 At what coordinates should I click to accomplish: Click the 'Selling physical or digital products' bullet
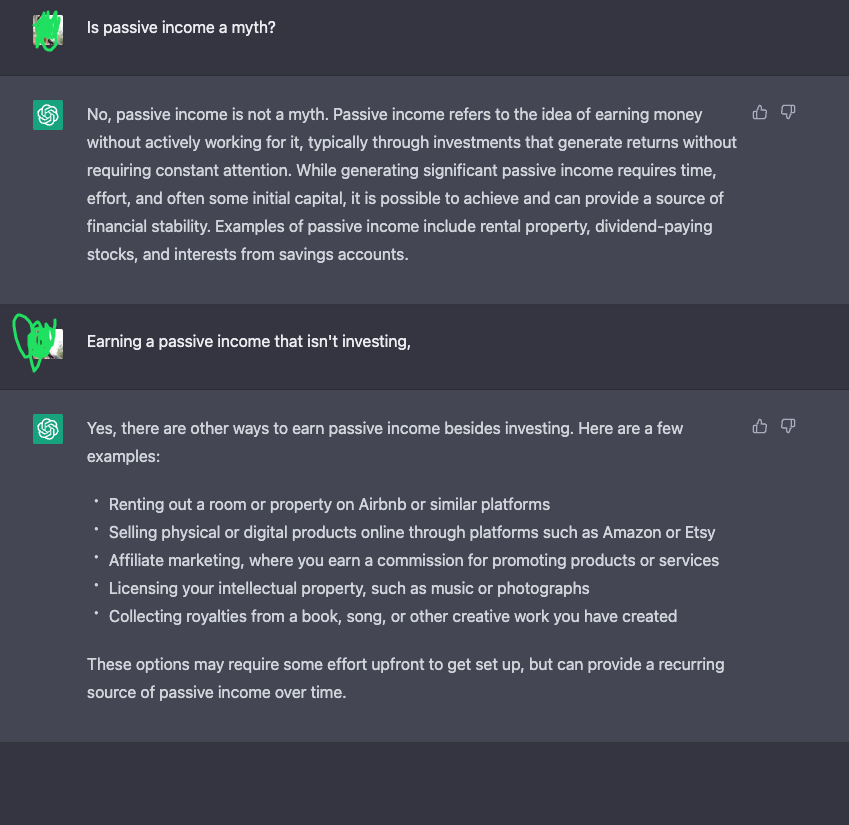coord(412,533)
